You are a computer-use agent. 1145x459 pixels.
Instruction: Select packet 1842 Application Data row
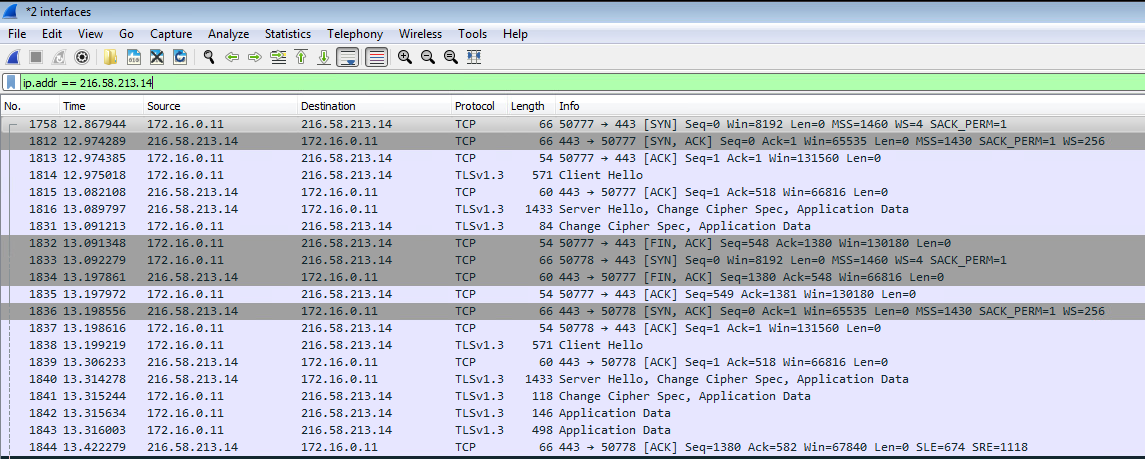(572, 413)
